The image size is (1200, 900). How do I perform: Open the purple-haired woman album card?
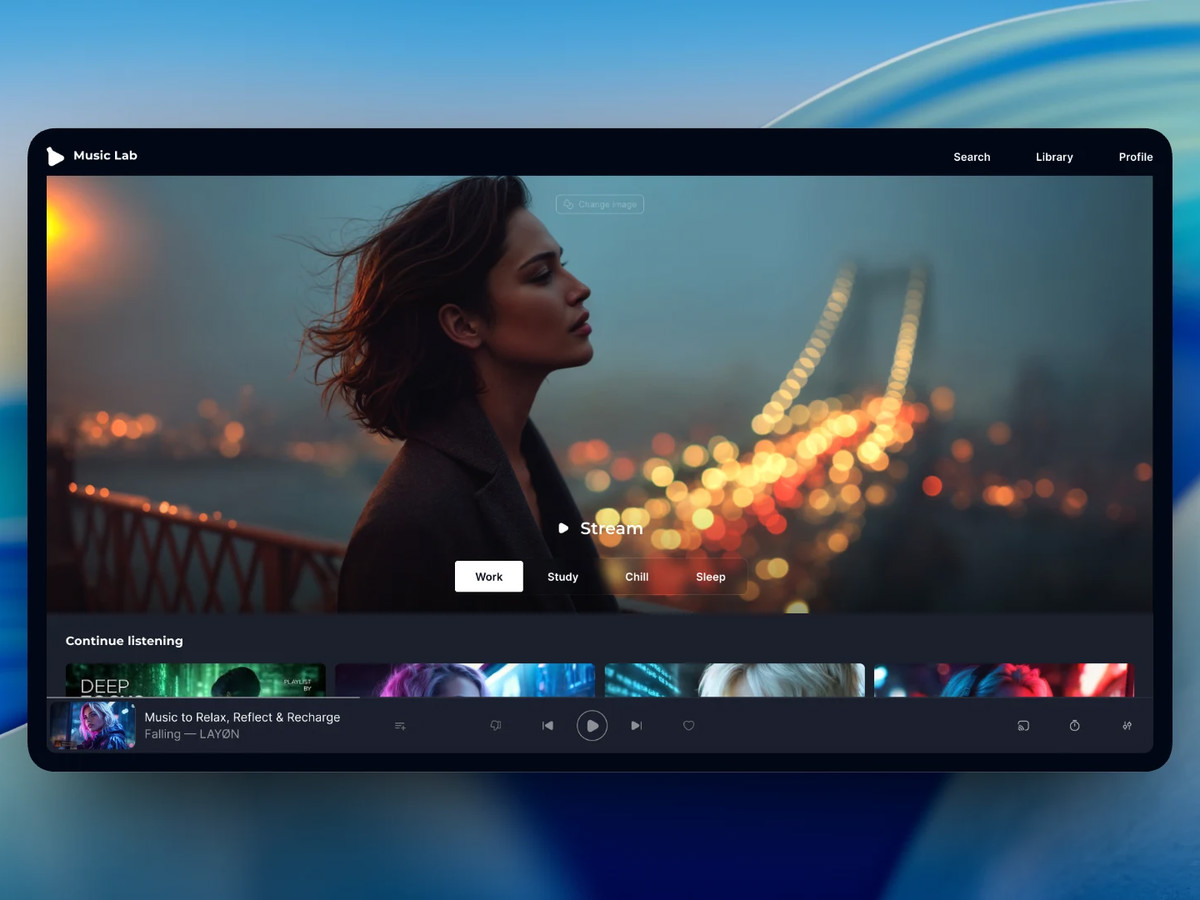click(465, 680)
